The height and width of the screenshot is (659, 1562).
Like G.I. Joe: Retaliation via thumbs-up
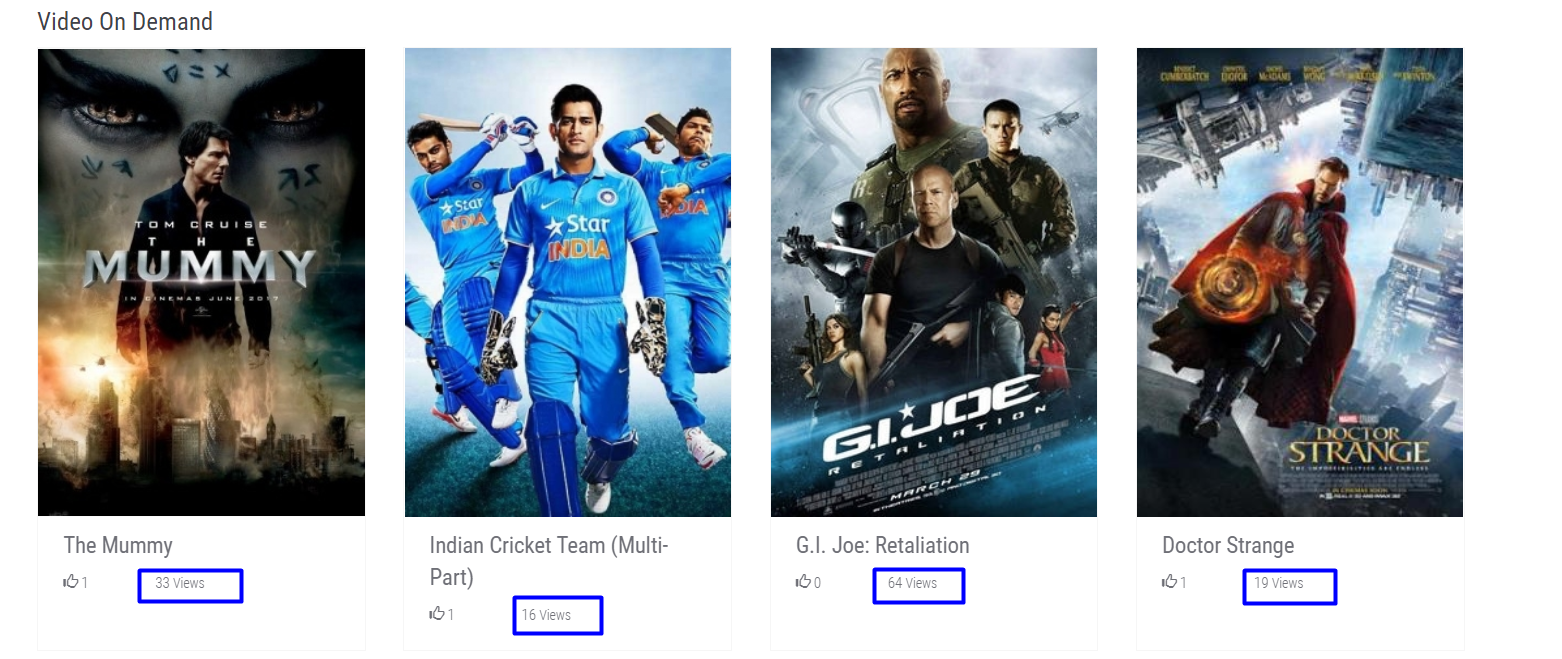click(803, 581)
